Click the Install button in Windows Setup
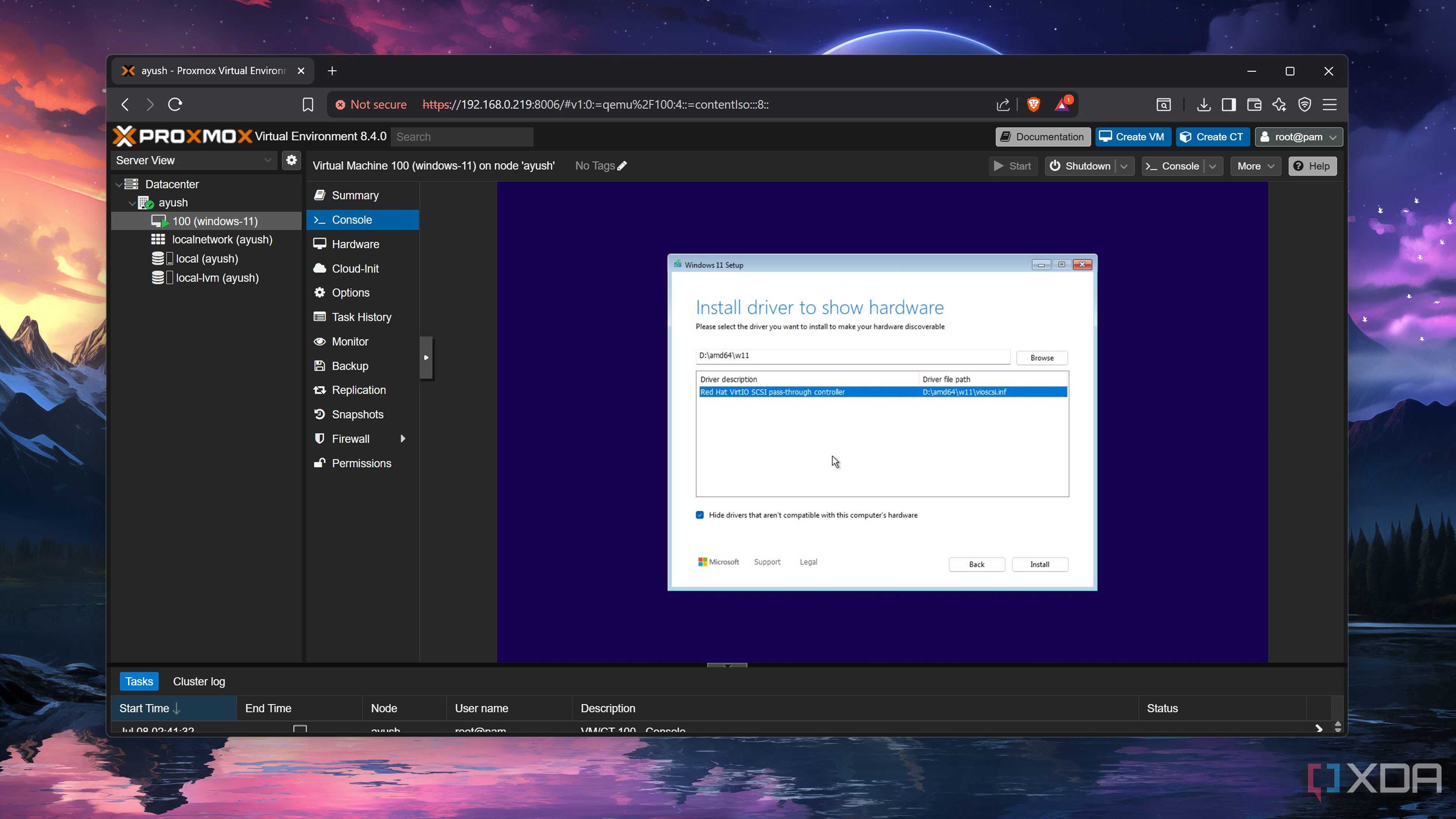Viewport: 1456px width, 819px height. point(1039,564)
